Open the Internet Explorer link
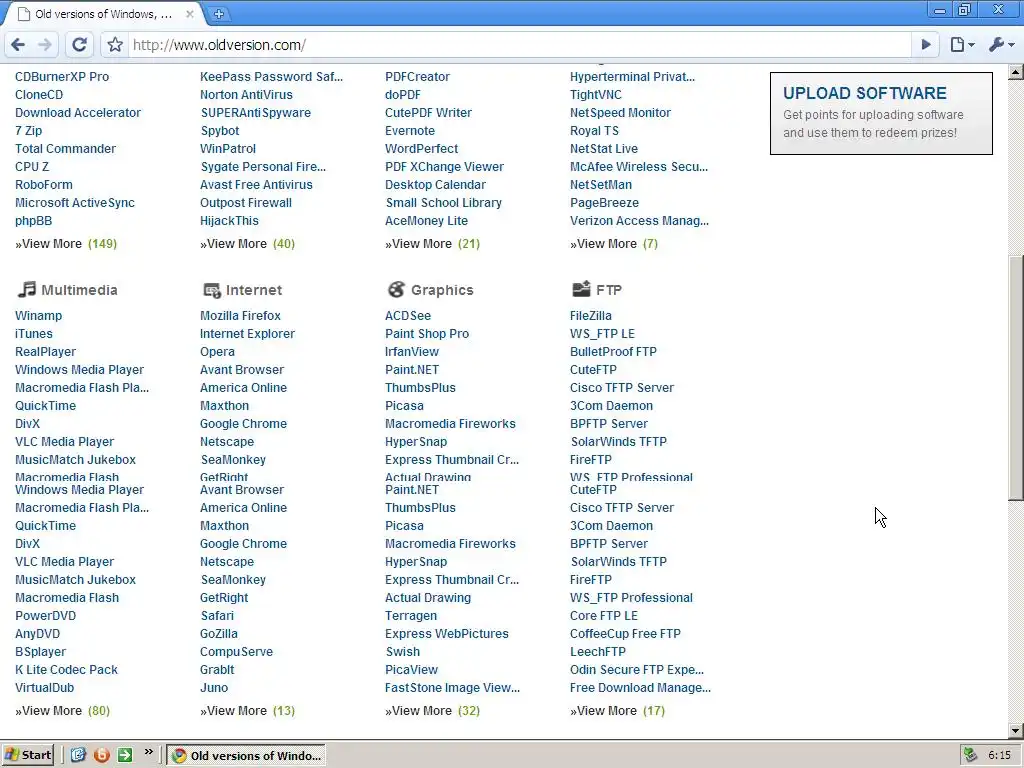The image size is (1024, 768). 247,334
